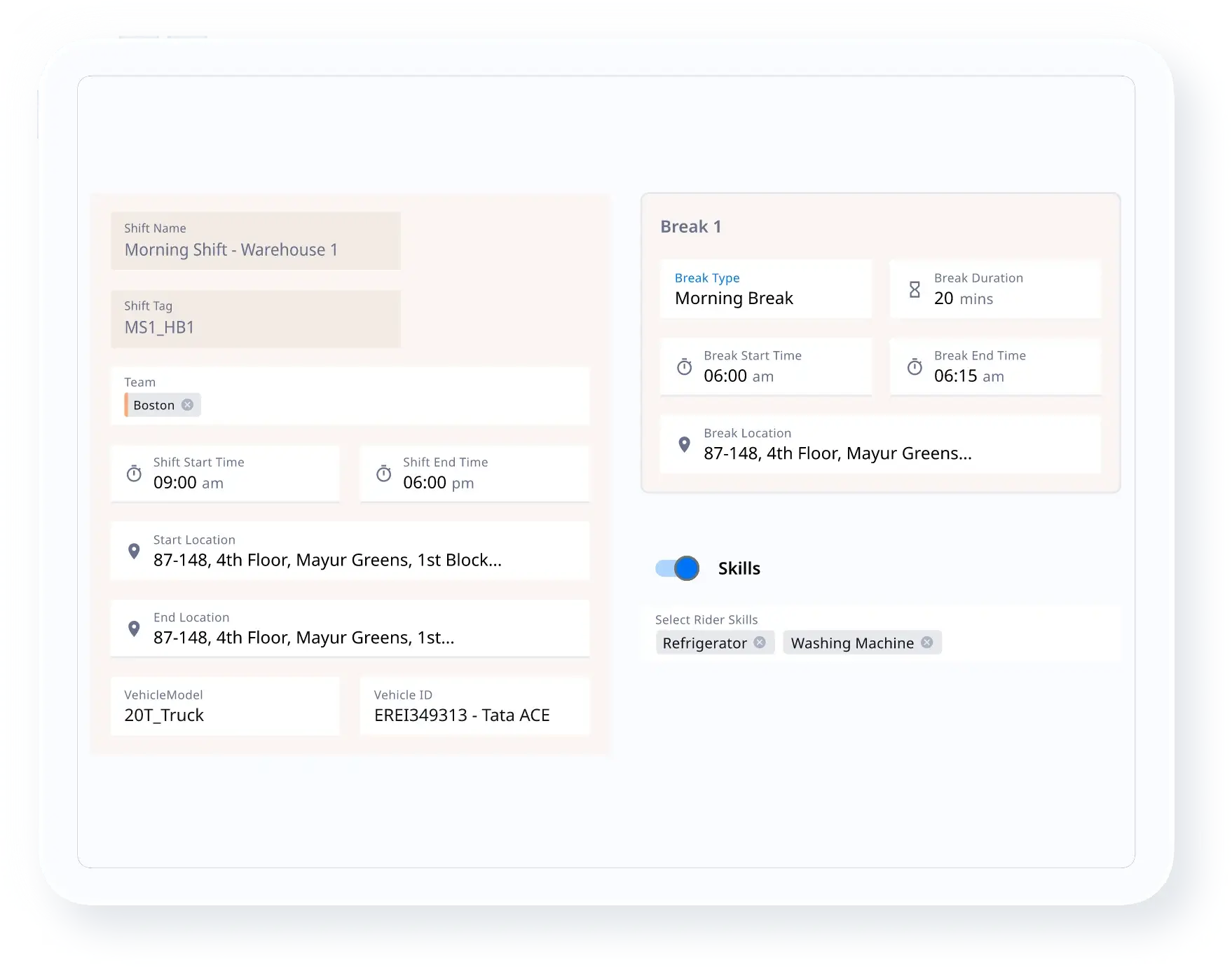This screenshot has width=1232, height=967.
Task: Click the Break Duration hourglass icon
Action: point(915,289)
